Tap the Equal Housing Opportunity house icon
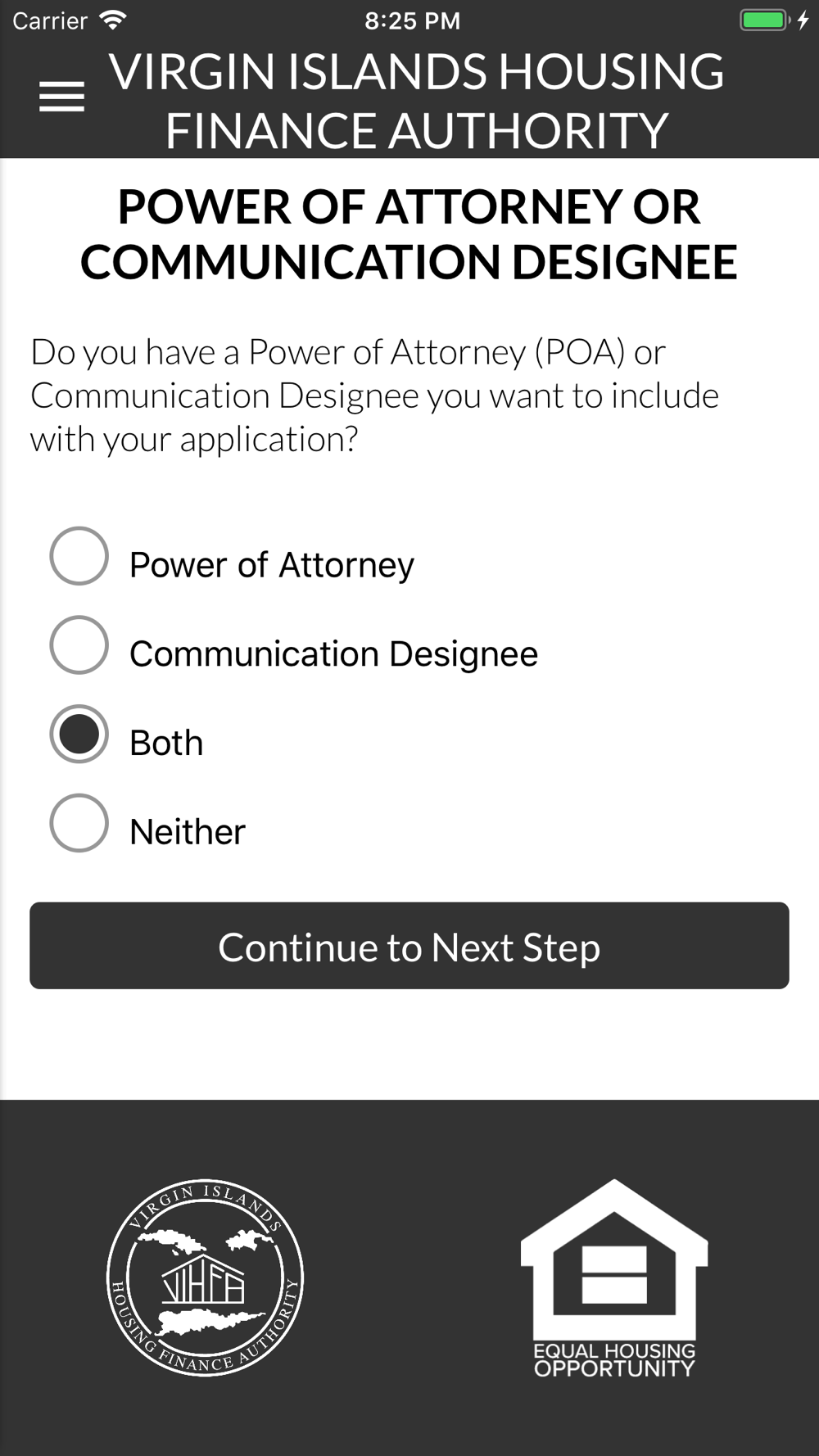The height and width of the screenshot is (1456, 819). [x=614, y=1259]
